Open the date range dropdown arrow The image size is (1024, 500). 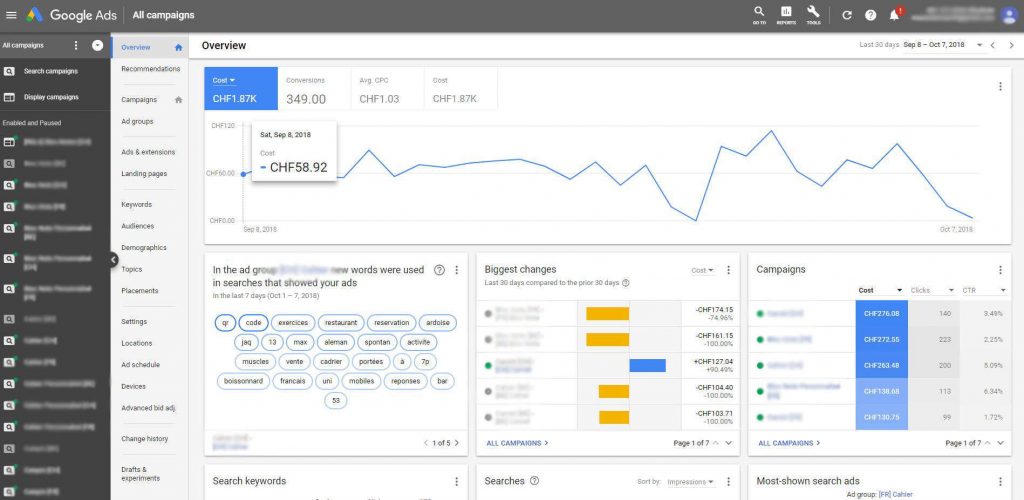(979, 45)
